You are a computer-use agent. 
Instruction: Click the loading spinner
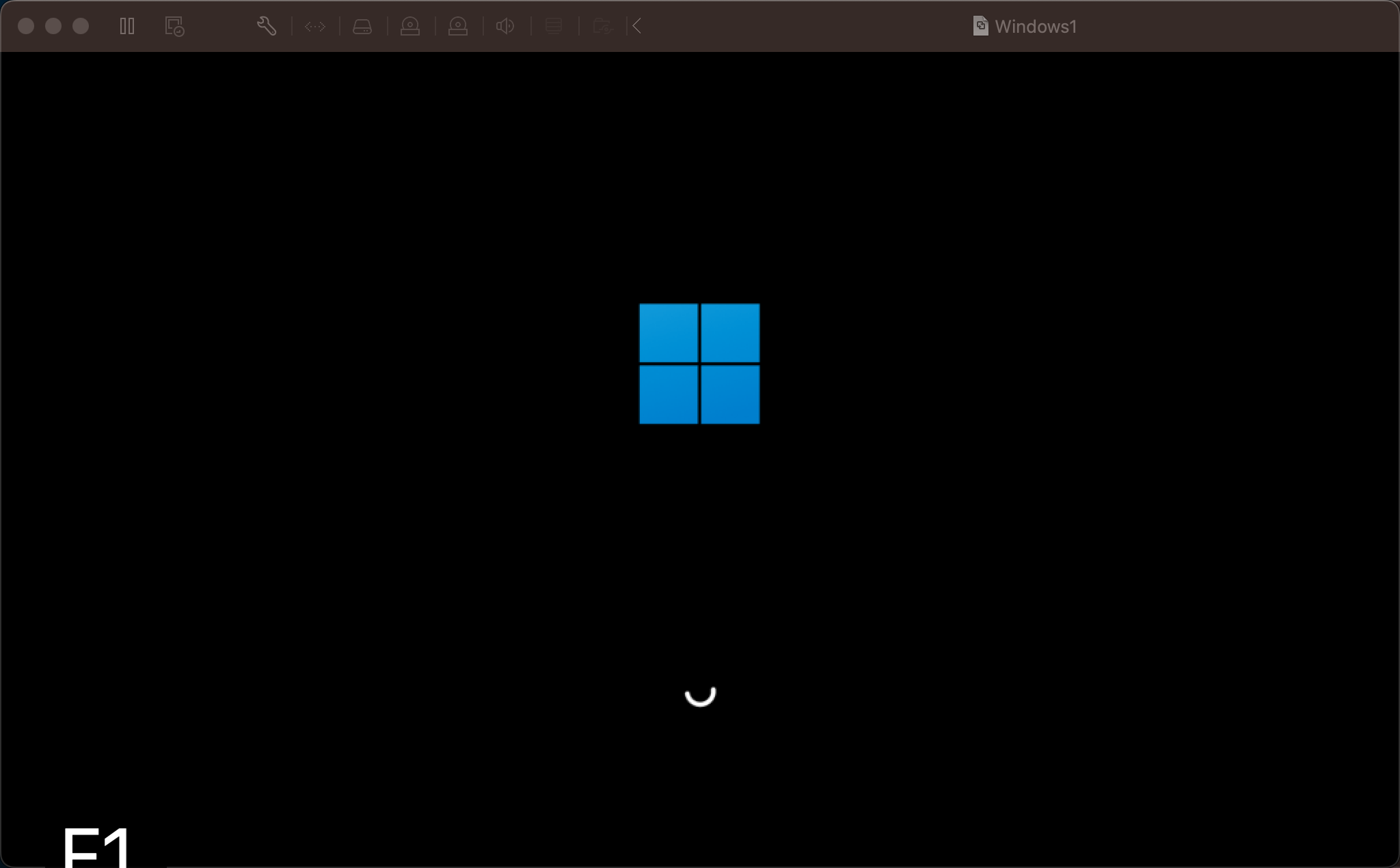click(701, 695)
